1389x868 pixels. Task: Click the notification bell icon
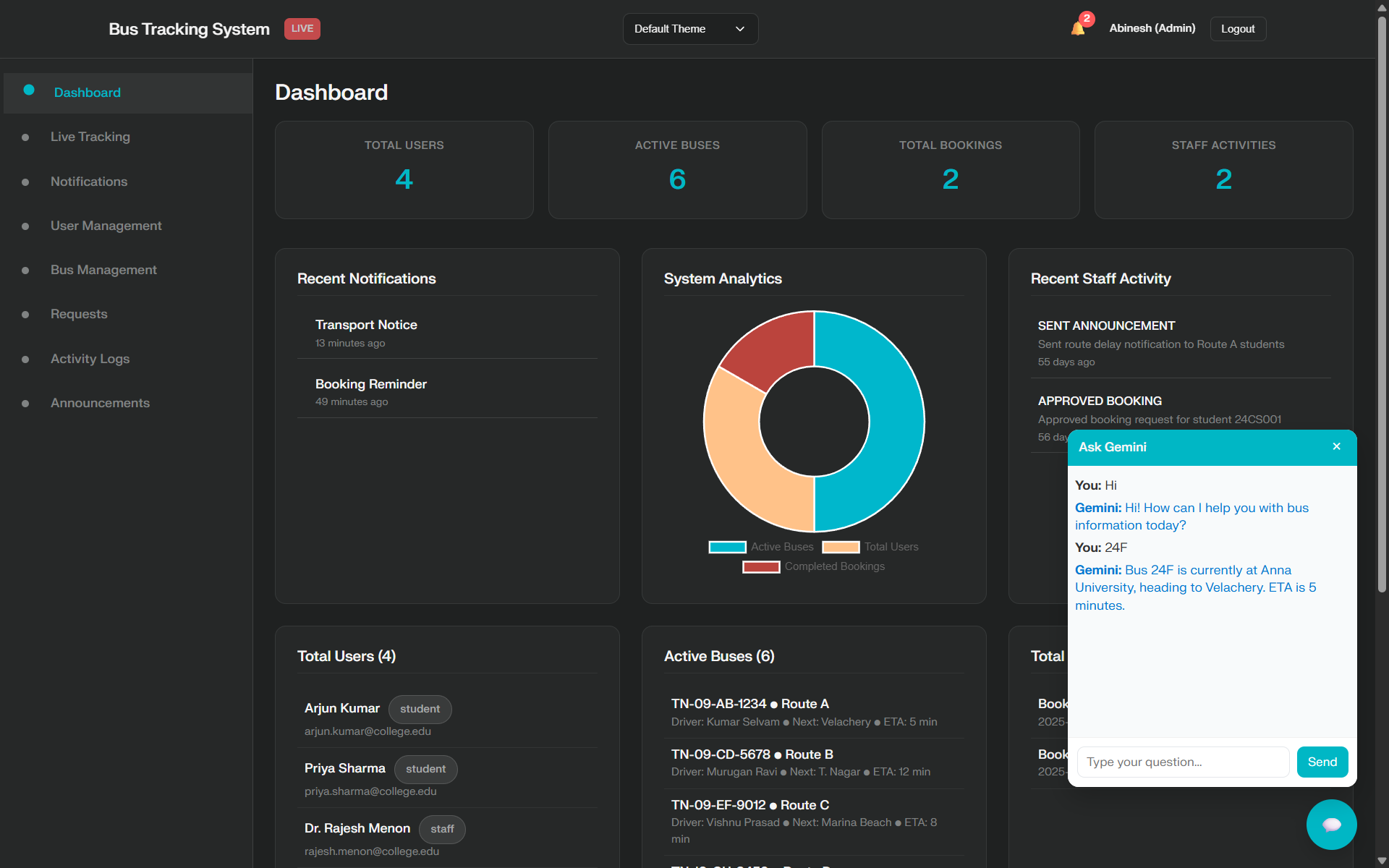pos(1077,29)
